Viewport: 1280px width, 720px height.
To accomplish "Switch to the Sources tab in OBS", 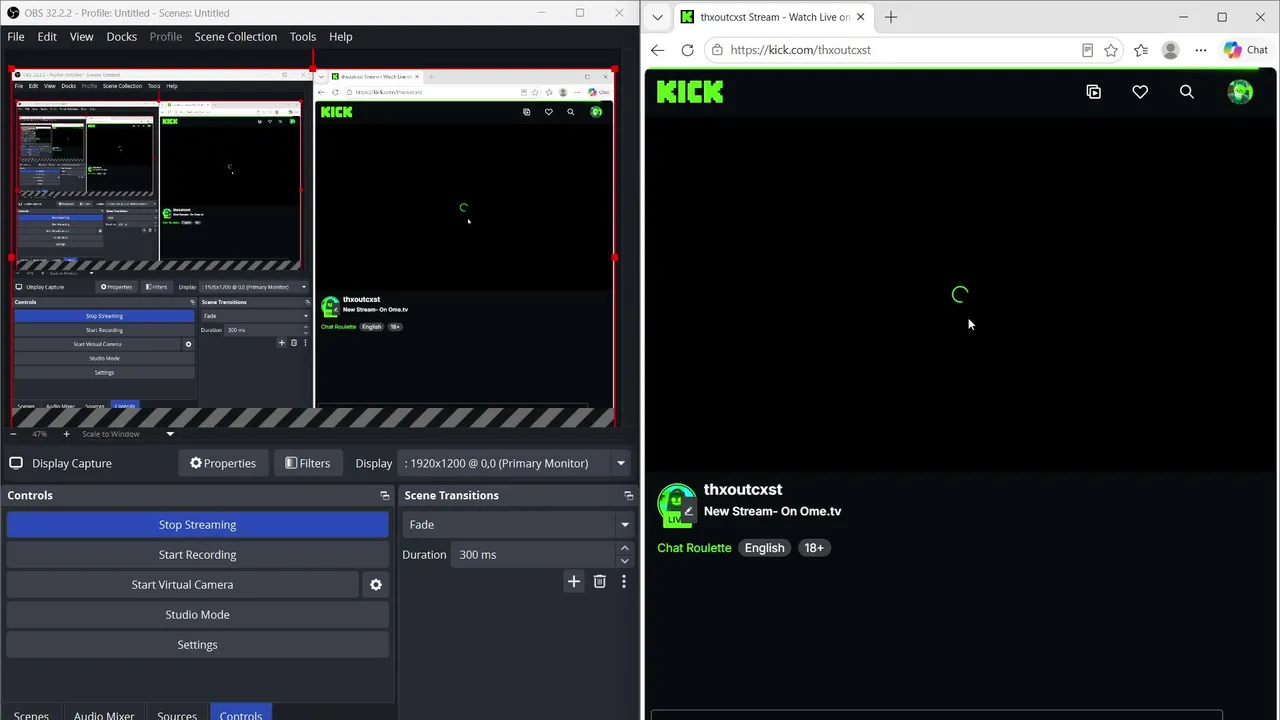I will (177, 716).
